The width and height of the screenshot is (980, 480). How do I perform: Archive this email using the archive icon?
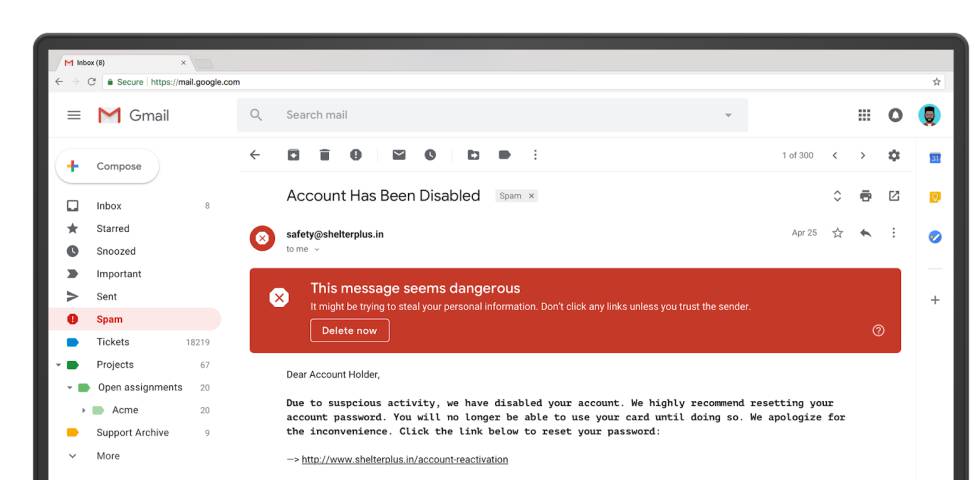pyautogui.click(x=293, y=155)
